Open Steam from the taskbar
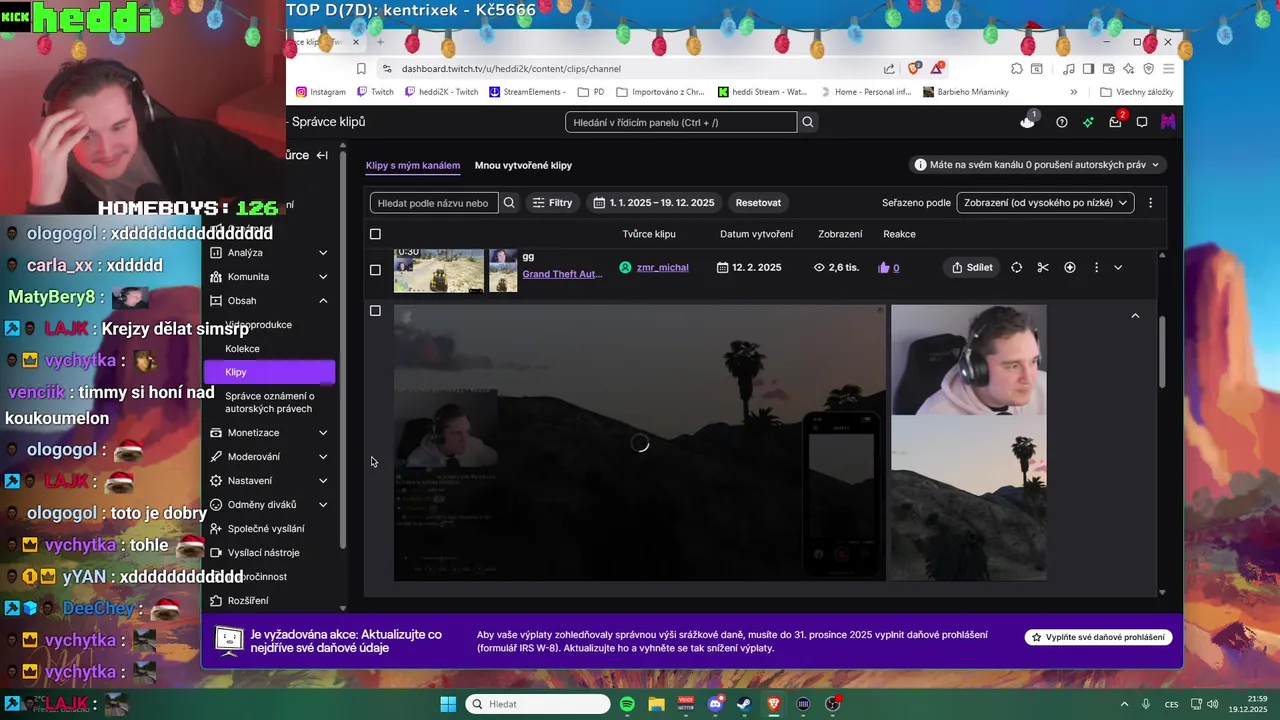The width and height of the screenshot is (1280, 720). click(x=744, y=704)
